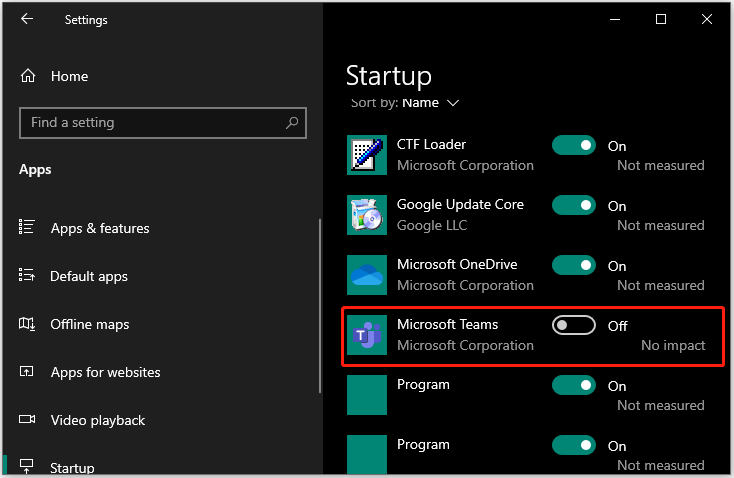734x478 pixels.
Task: Click the Home icon in sidebar
Action: (x=28, y=76)
